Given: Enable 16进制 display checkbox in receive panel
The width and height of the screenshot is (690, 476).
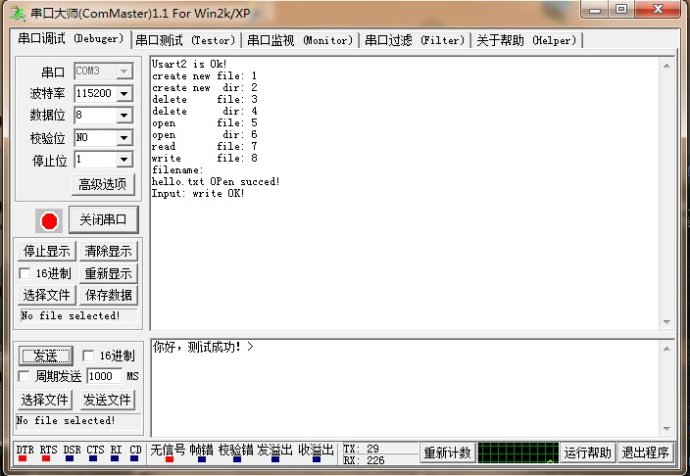Looking at the screenshot, I should click(25, 273).
